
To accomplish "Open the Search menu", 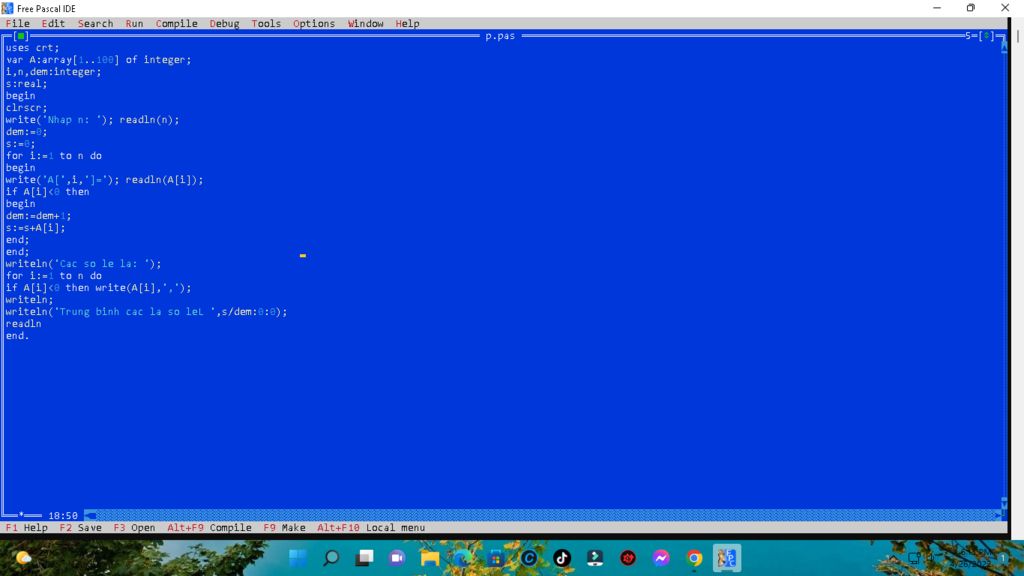I will 95,24.
